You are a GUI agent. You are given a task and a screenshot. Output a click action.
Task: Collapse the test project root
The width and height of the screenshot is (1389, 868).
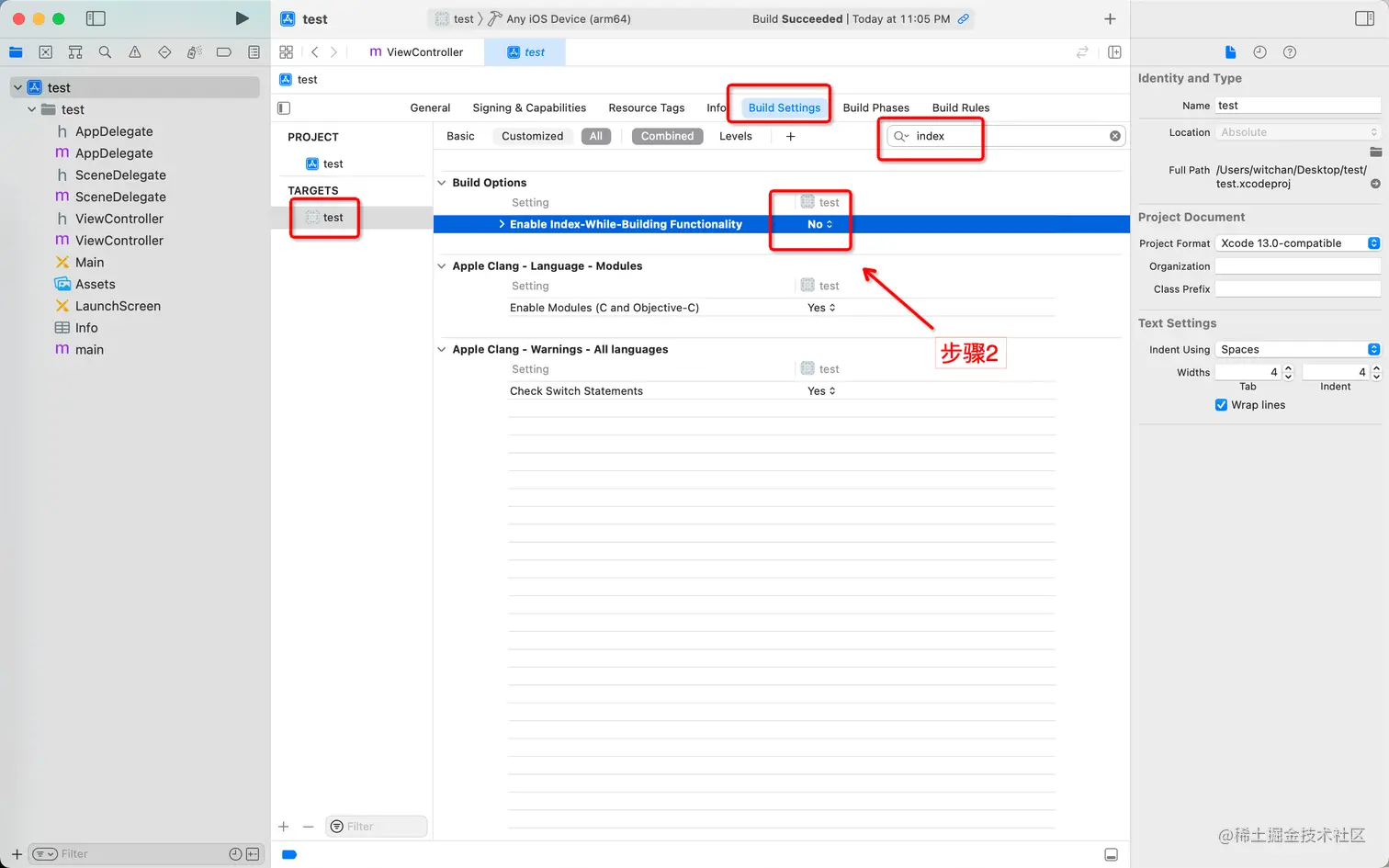tap(17, 87)
